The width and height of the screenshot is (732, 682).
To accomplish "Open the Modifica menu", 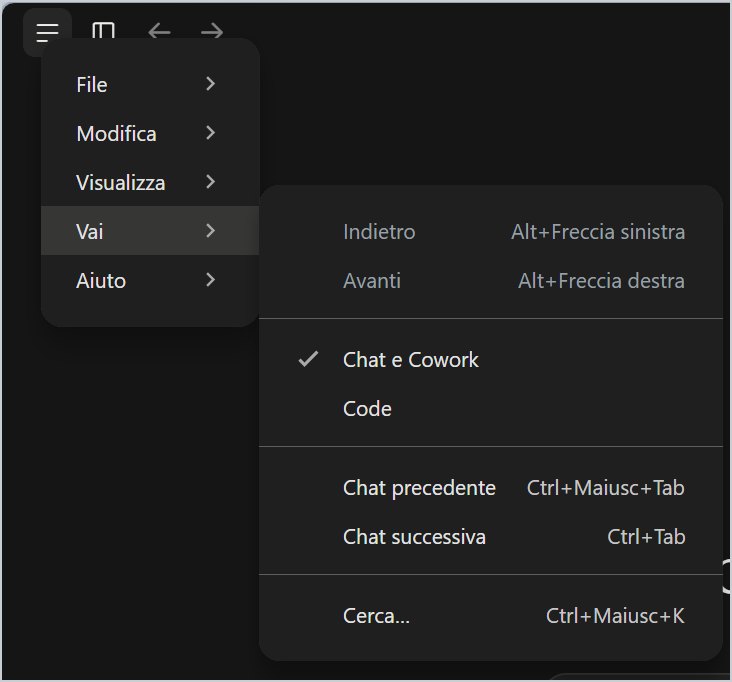I will [150, 134].
